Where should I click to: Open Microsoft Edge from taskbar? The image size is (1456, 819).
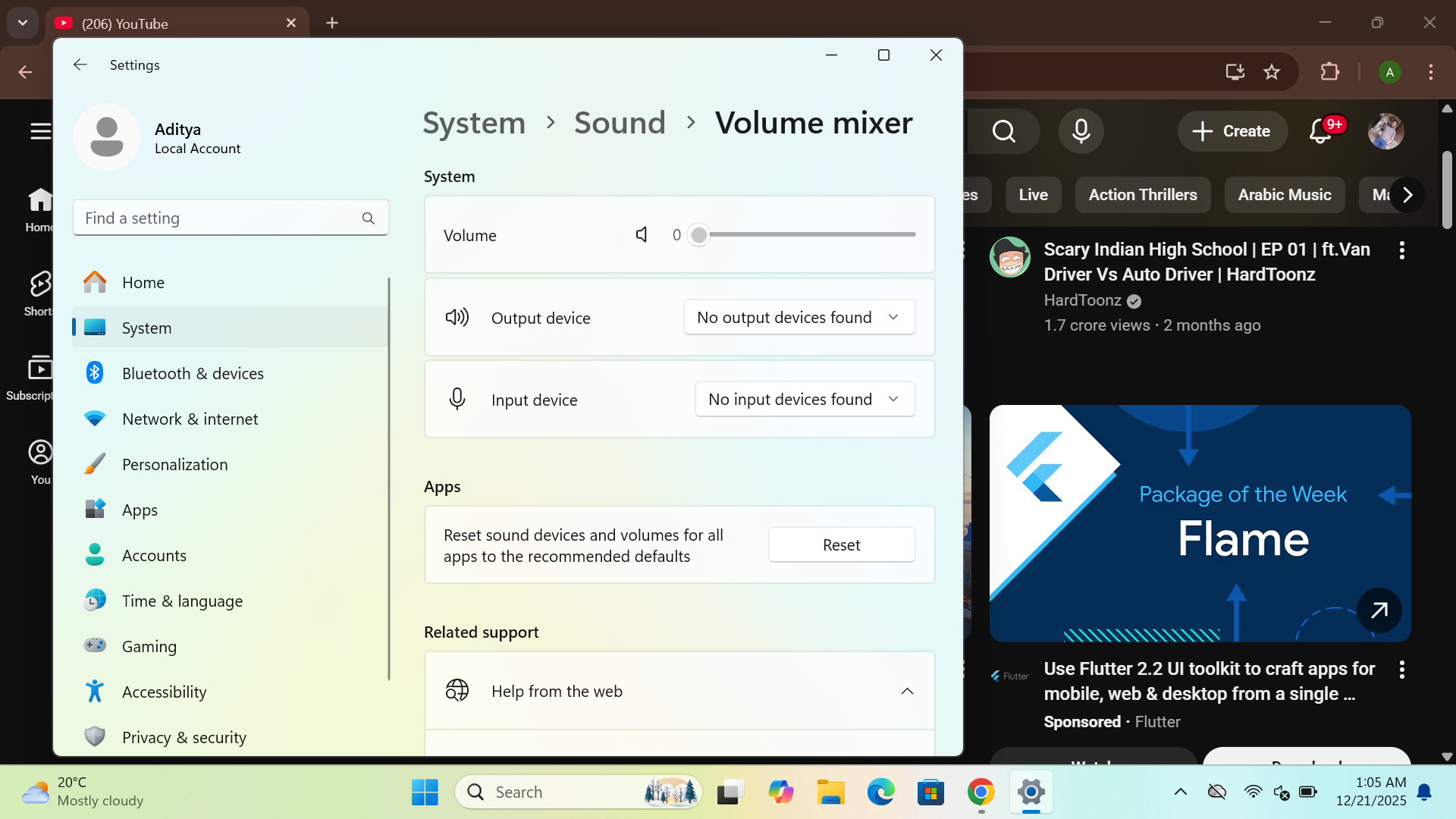[880, 792]
